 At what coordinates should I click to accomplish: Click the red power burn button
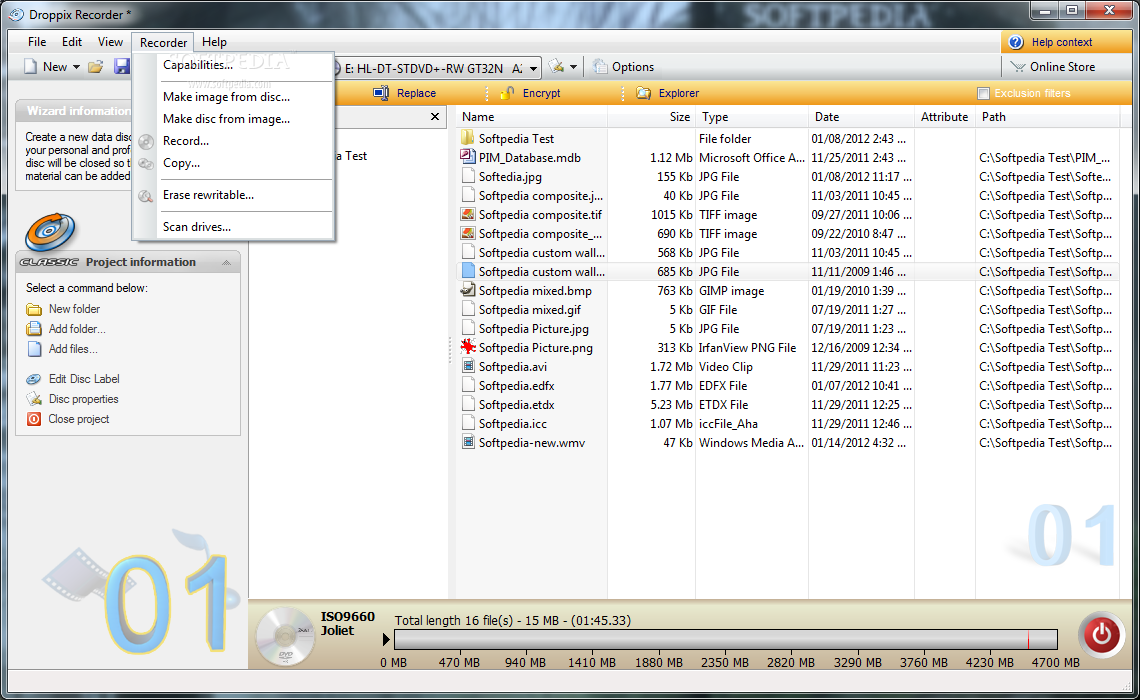tap(1101, 634)
